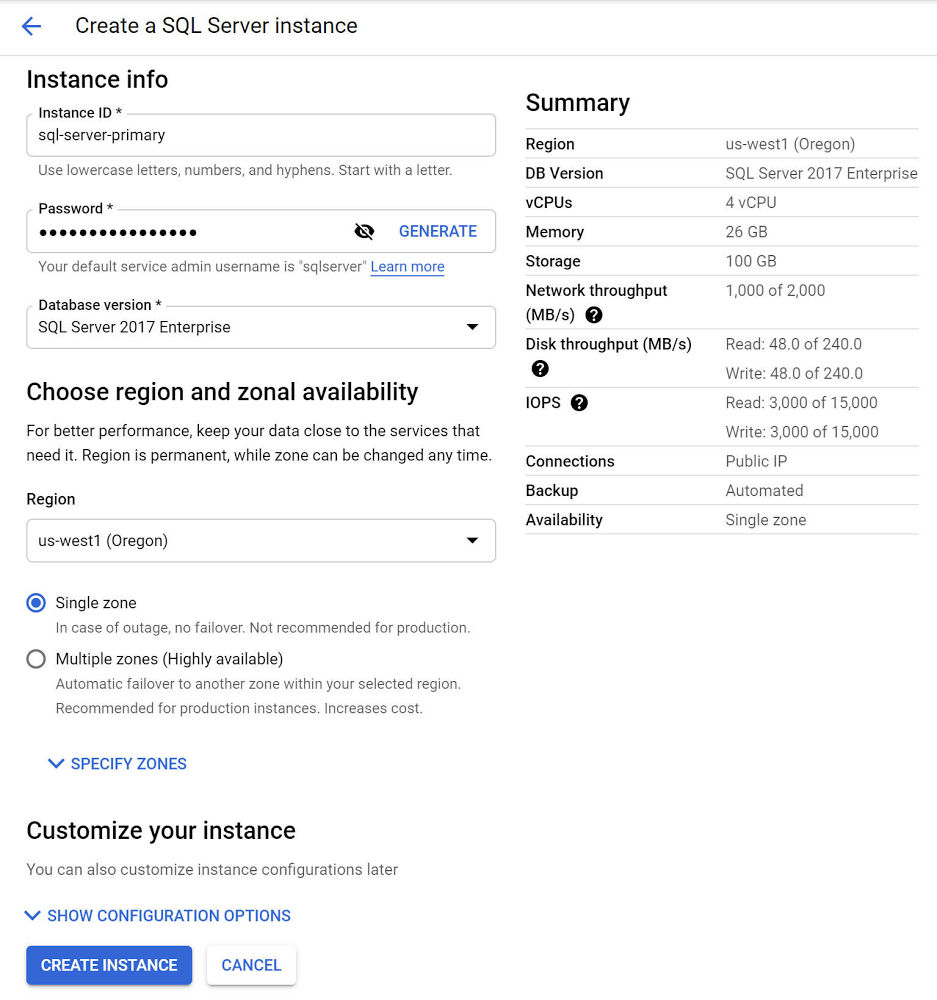Open IOPS help question mark icon

(579, 403)
